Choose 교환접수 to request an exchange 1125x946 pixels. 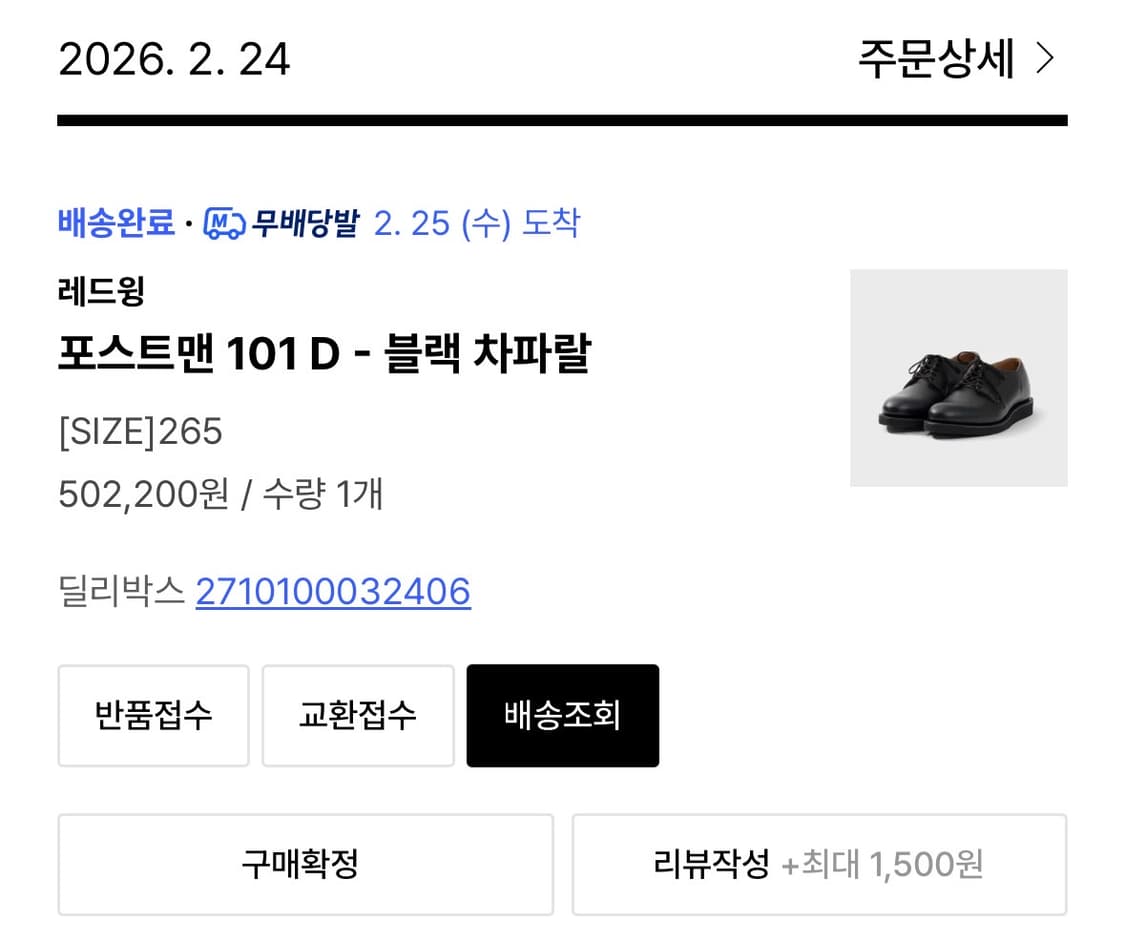pyautogui.click(x=358, y=715)
